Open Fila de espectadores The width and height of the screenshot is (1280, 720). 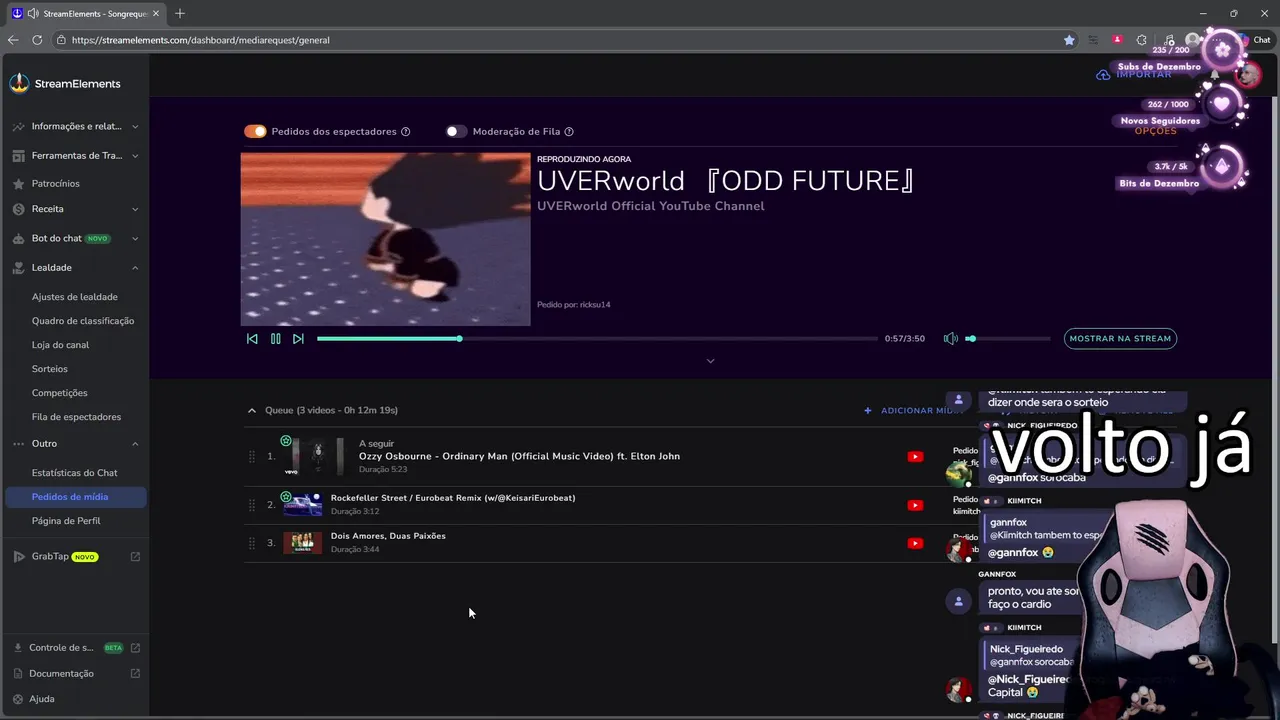[x=76, y=417]
